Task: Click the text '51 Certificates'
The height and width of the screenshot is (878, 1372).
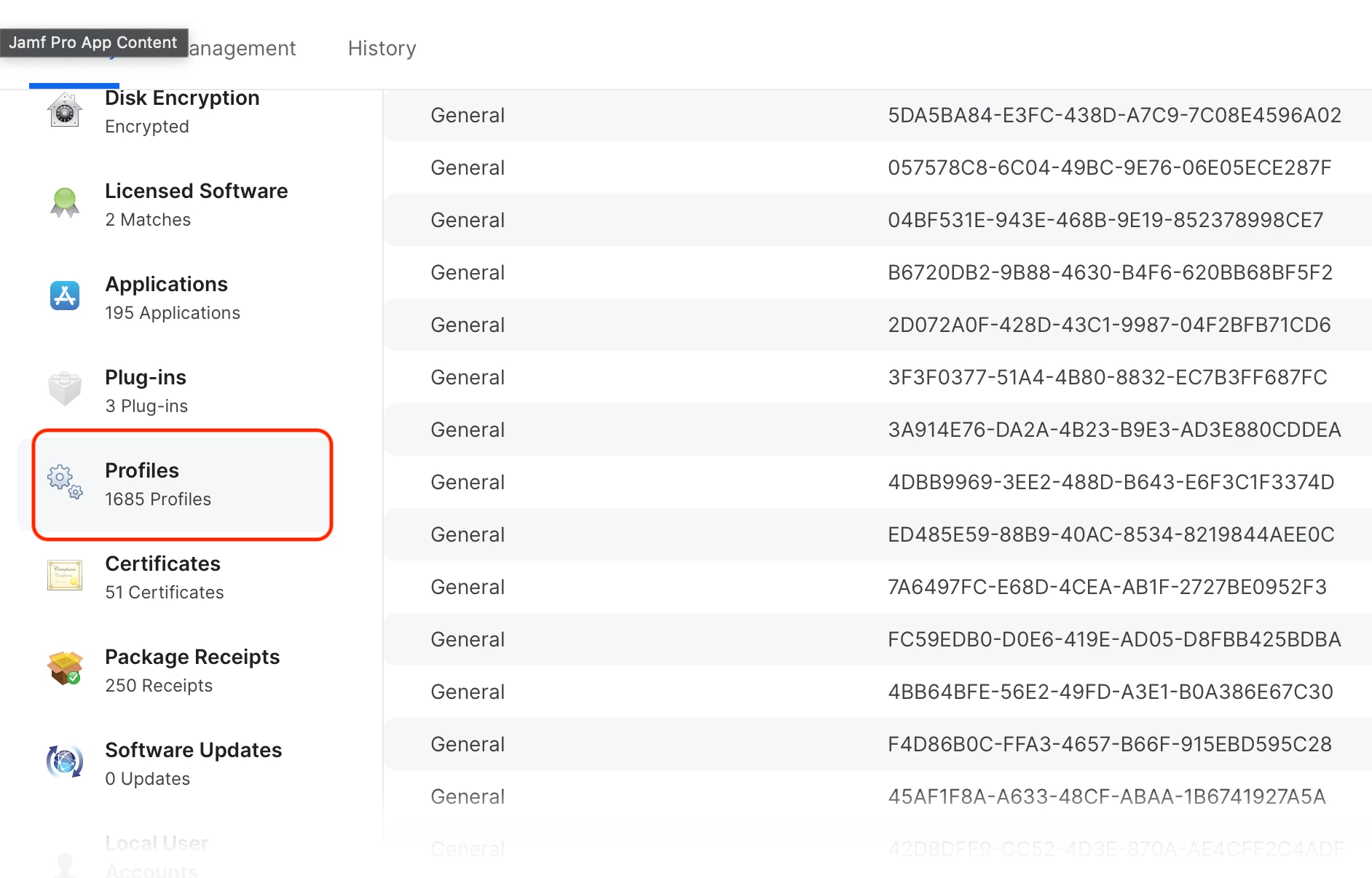Action: coord(165,593)
